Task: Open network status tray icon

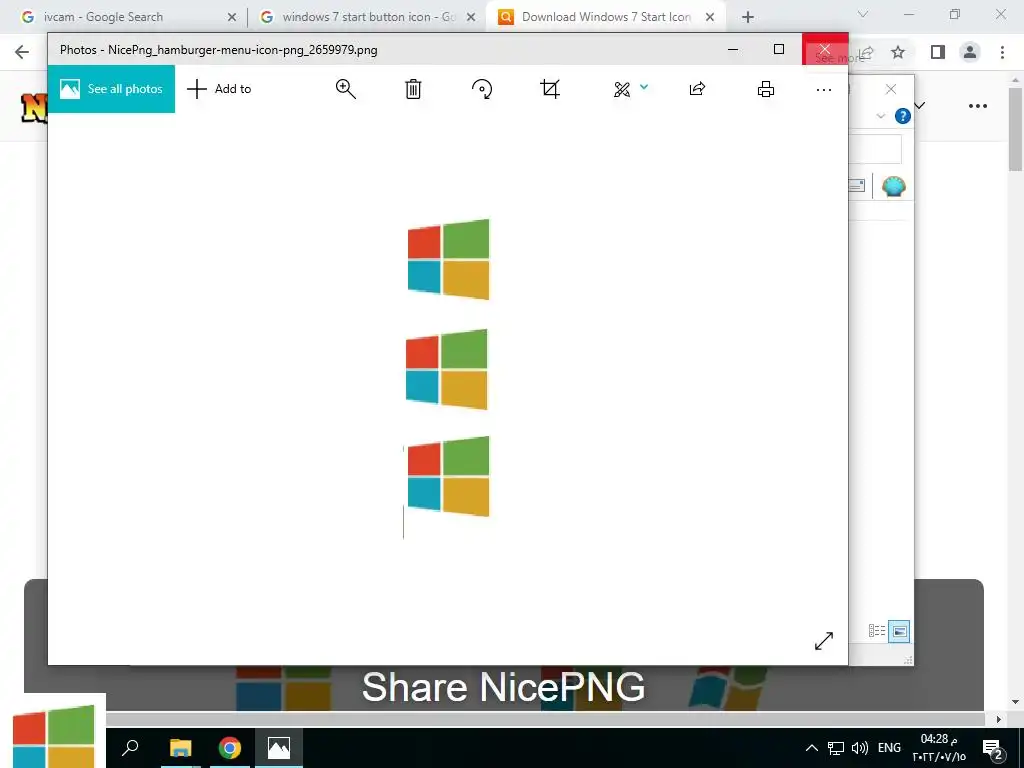Action: tap(835, 748)
